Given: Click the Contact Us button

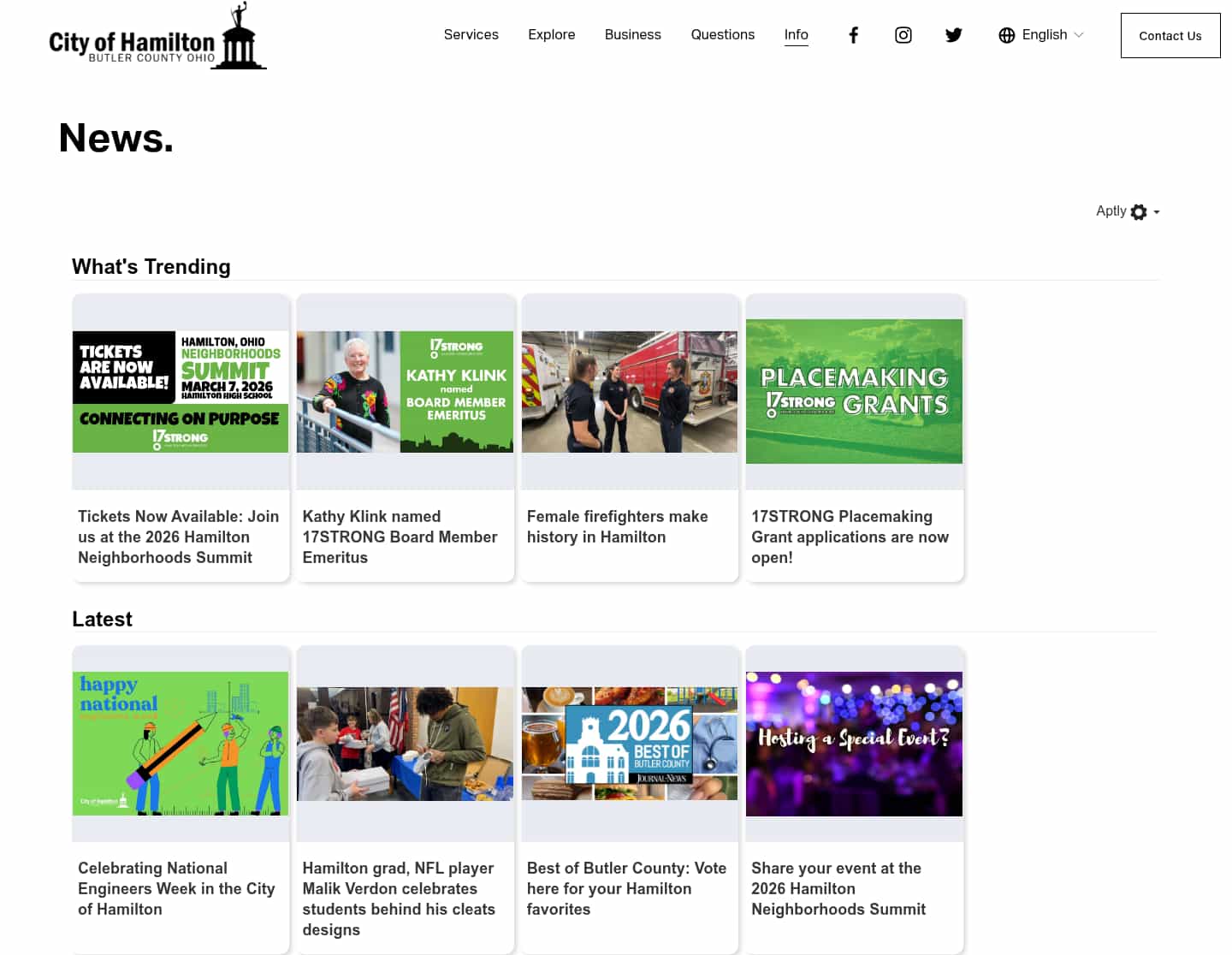Looking at the screenshot, I should [1170, 35].
